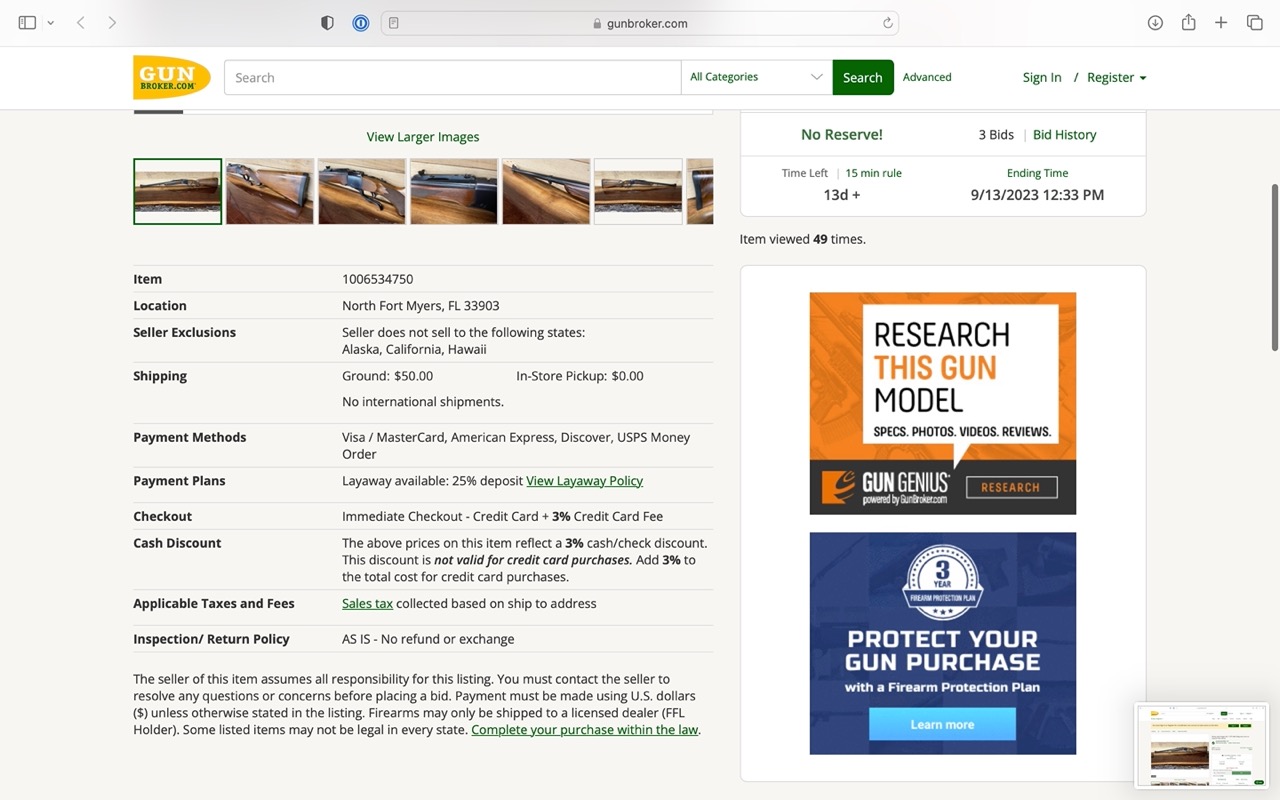The image size is (1280, 800).
Task: Open the Sales tax link
Action: tap(367, 604)
